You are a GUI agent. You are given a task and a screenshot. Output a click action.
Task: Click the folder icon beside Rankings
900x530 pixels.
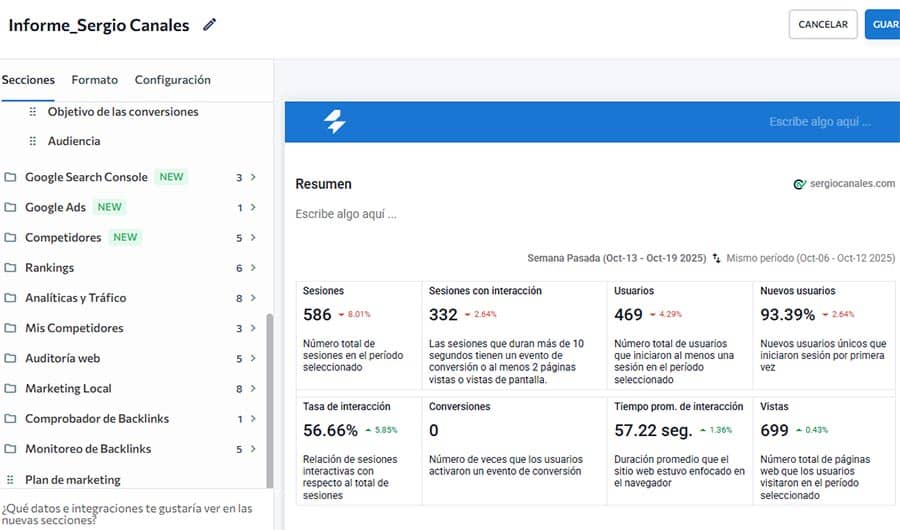[11, 268]
